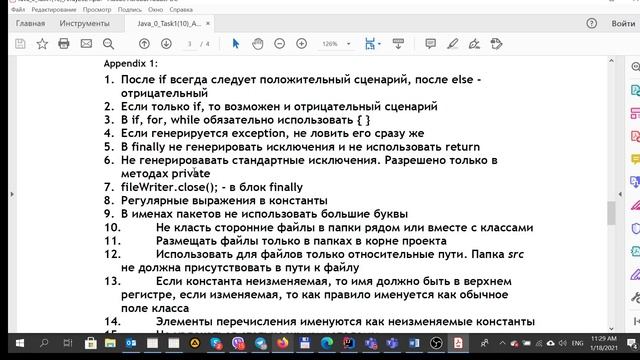Screen dimensions: 640x360
Task: Open the Fill and Sign pen icon
Action: [x=474, y=44]
